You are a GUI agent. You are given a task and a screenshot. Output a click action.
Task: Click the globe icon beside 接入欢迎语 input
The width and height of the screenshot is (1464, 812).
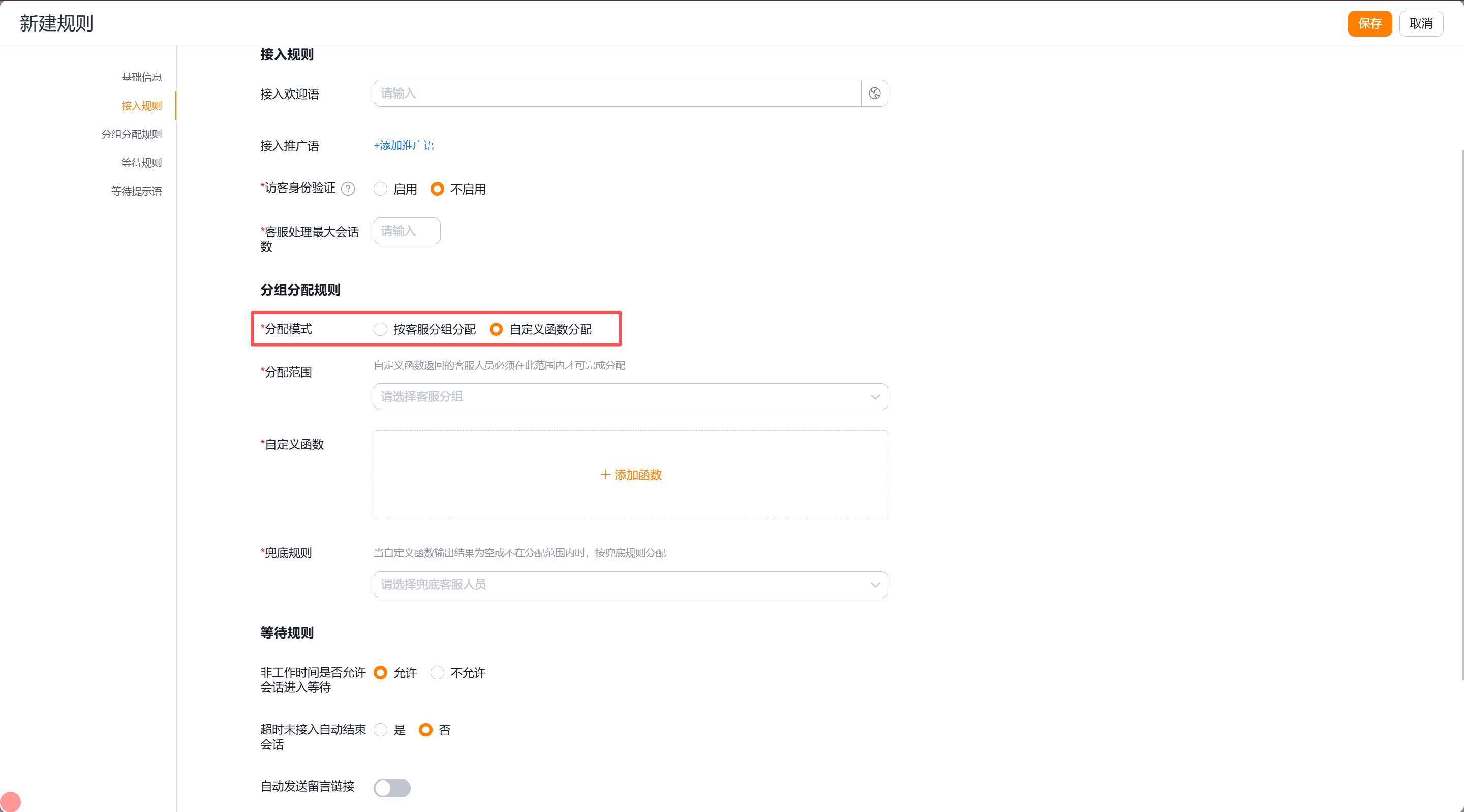tap(874, 93)
